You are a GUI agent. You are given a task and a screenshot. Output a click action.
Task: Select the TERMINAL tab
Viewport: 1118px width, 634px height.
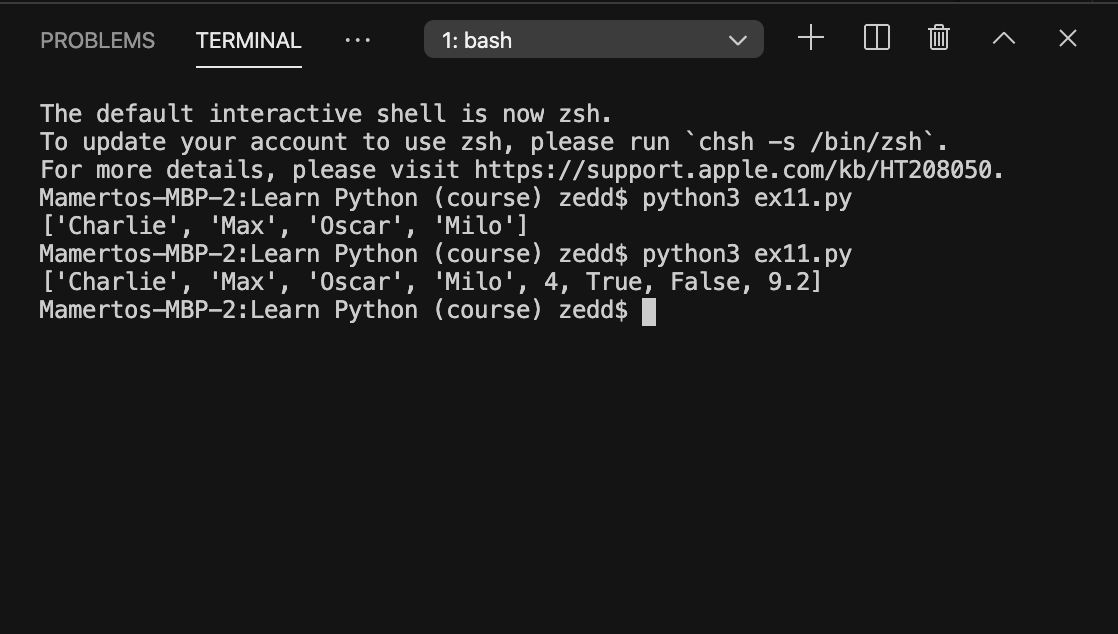tap(248, 42)
